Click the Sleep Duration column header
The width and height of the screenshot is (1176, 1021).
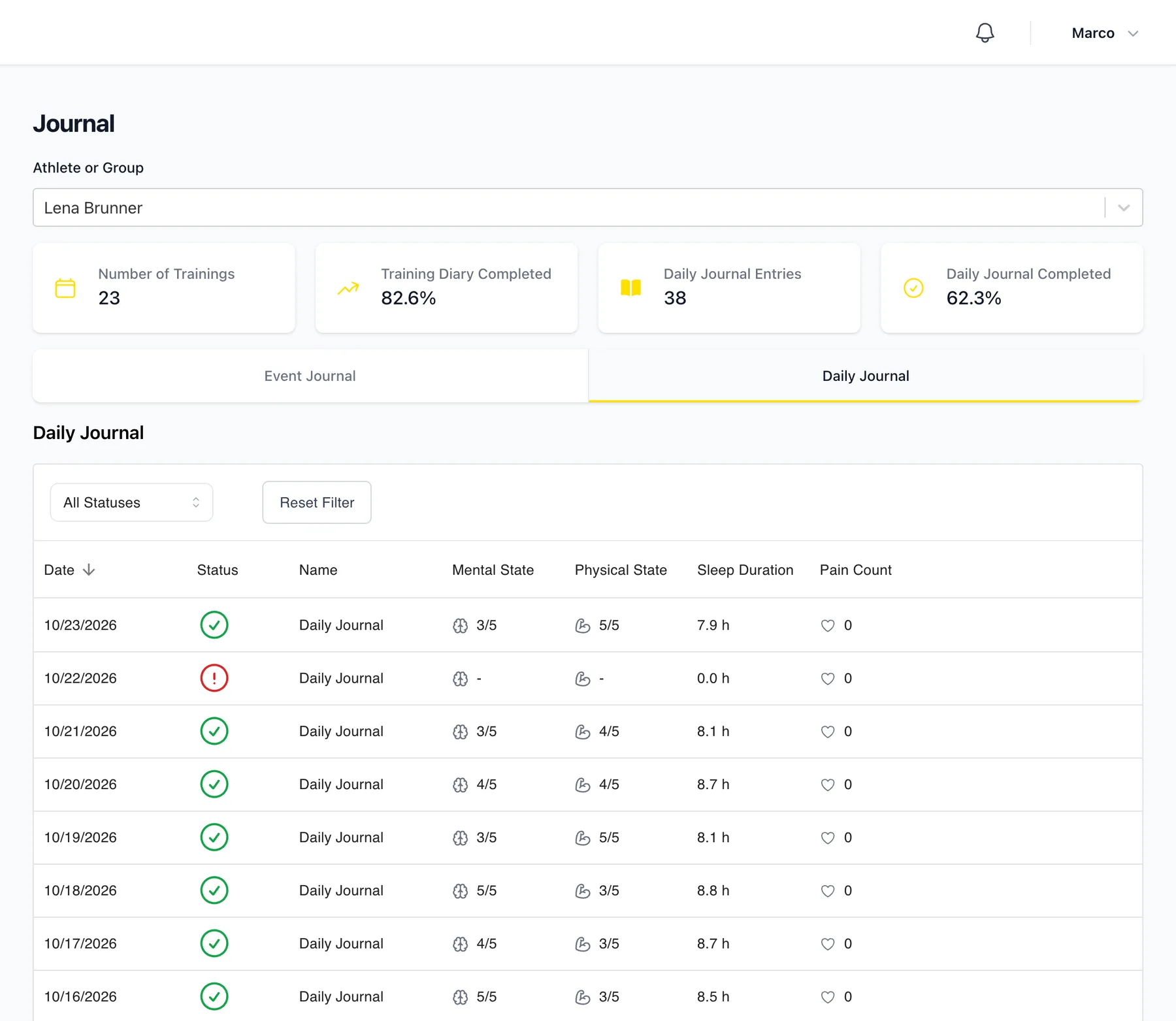(x=745, y=570)
